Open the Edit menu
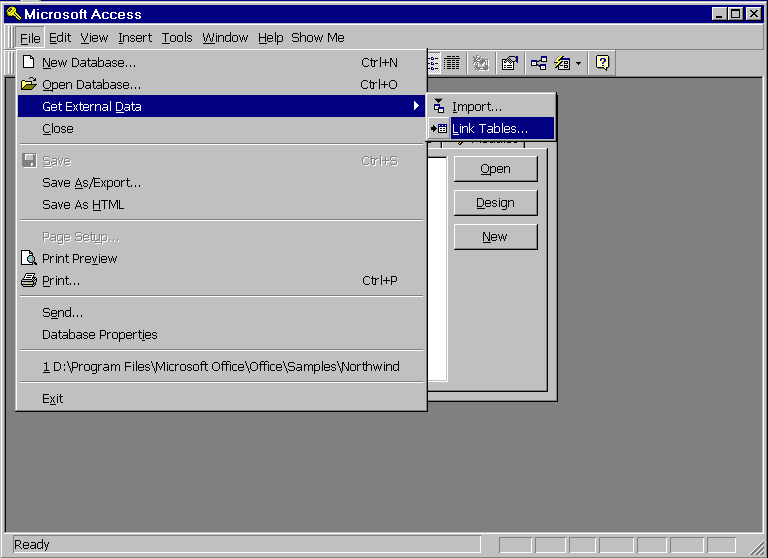 pos(60,38)
